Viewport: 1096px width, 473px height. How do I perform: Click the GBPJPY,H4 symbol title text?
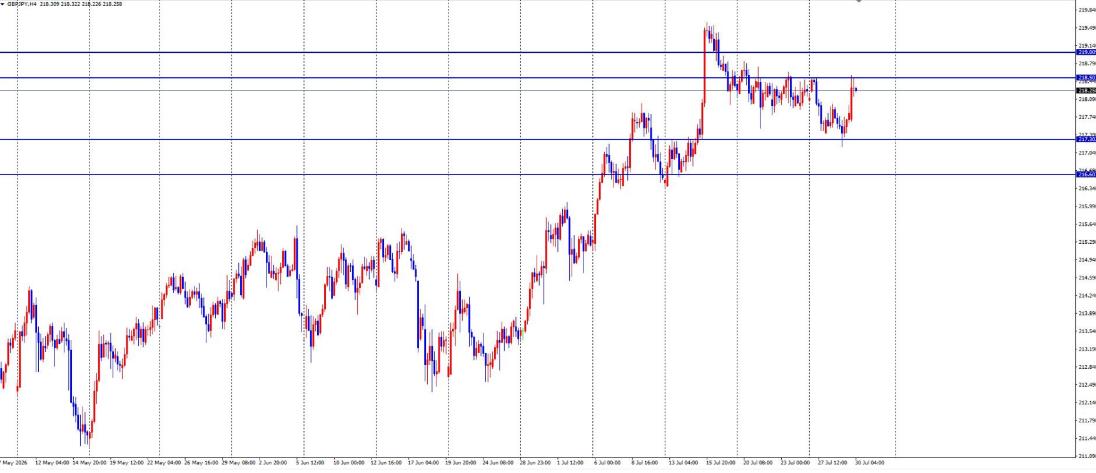[22, 3]
